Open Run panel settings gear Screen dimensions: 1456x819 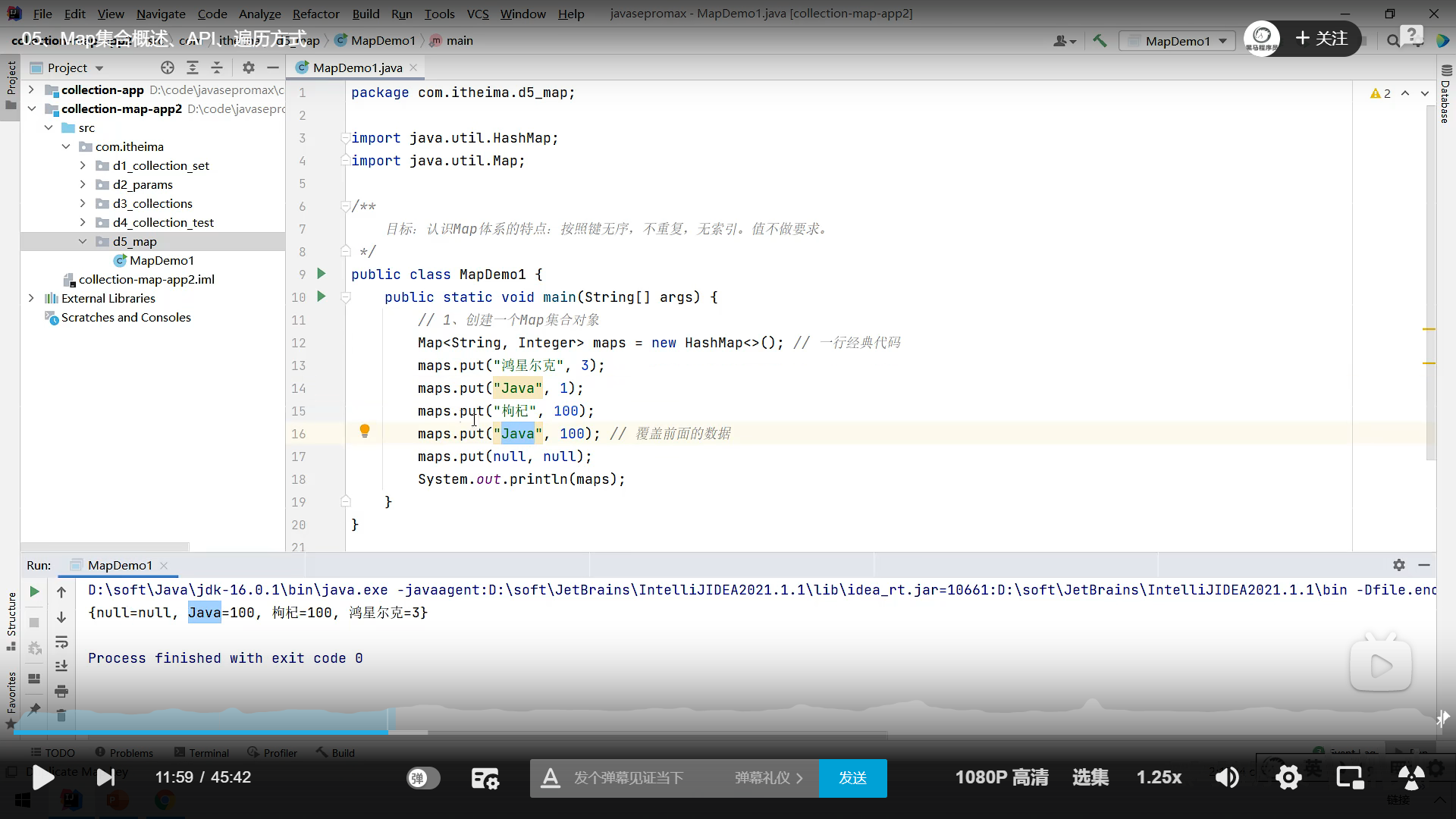click(1398, 565)
